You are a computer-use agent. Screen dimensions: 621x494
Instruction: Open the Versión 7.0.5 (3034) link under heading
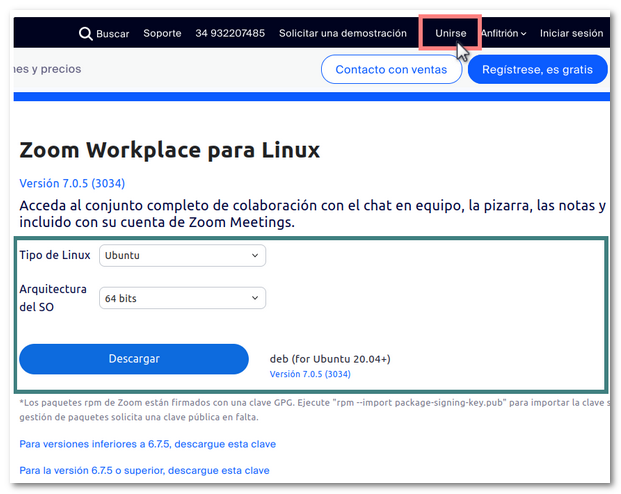pos(72,183)
